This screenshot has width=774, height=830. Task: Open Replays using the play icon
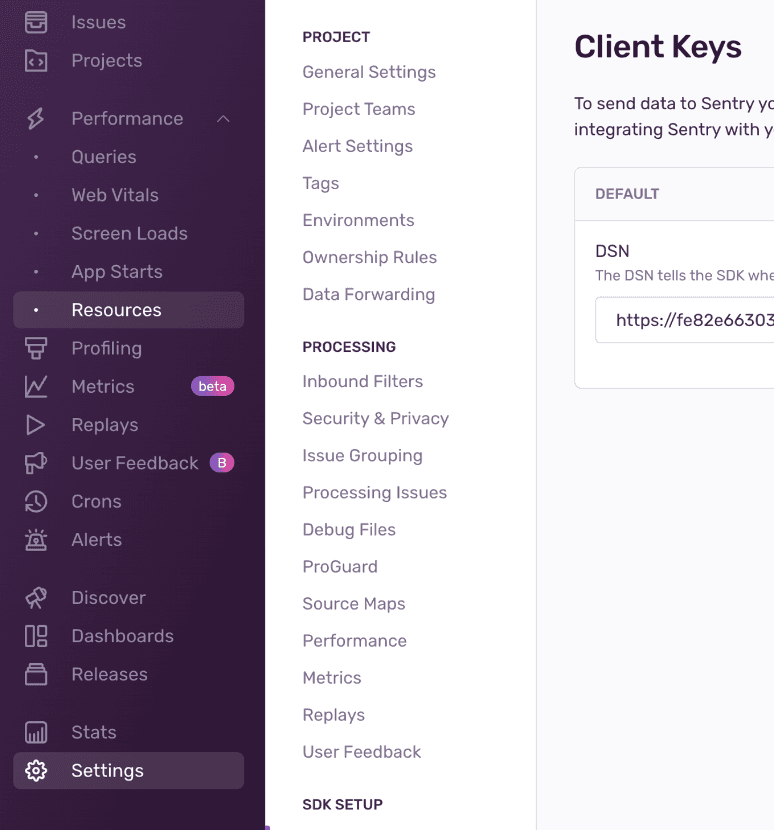[x=36, y=425]
